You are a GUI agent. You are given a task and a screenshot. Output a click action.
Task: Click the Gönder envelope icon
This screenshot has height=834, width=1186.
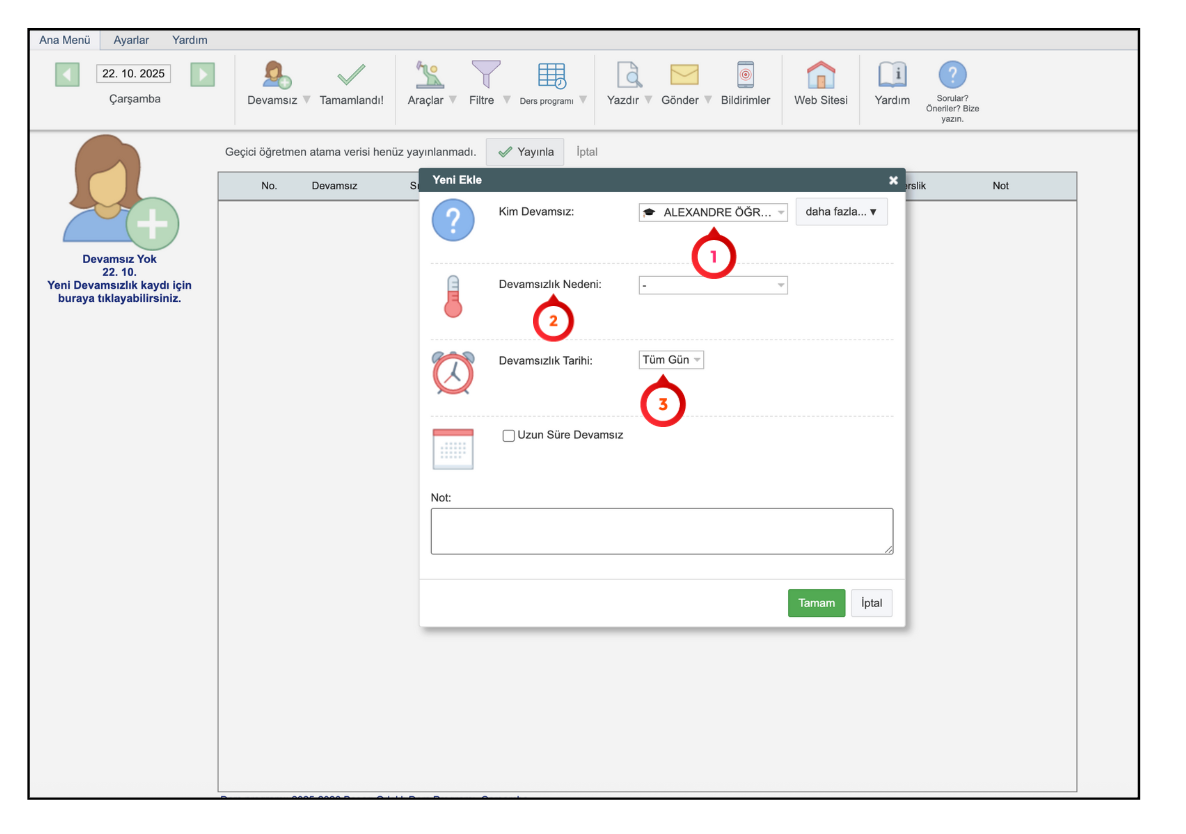tap(684, 75)
